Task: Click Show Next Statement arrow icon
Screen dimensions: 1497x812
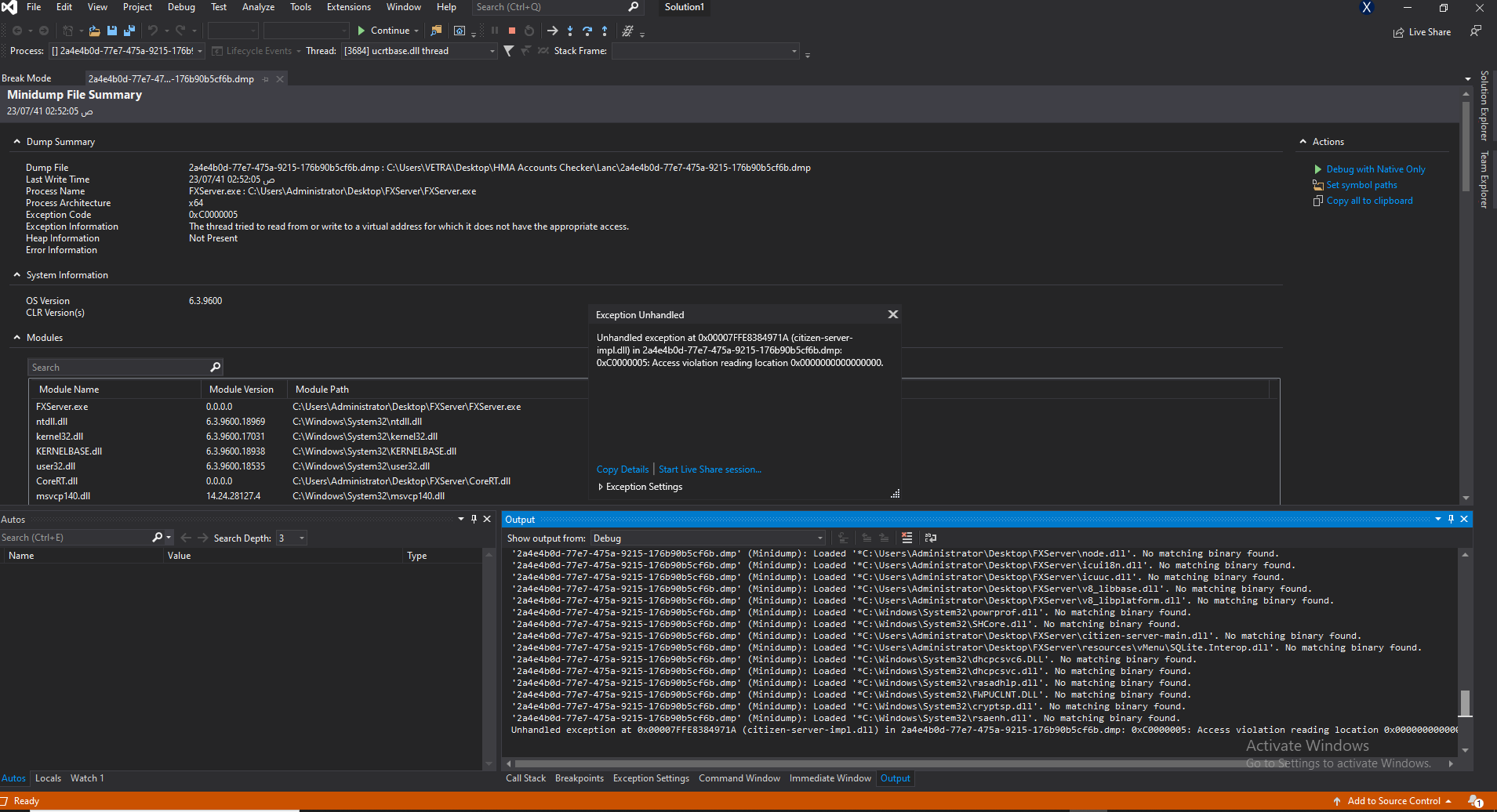Action: tap(553, 31)
